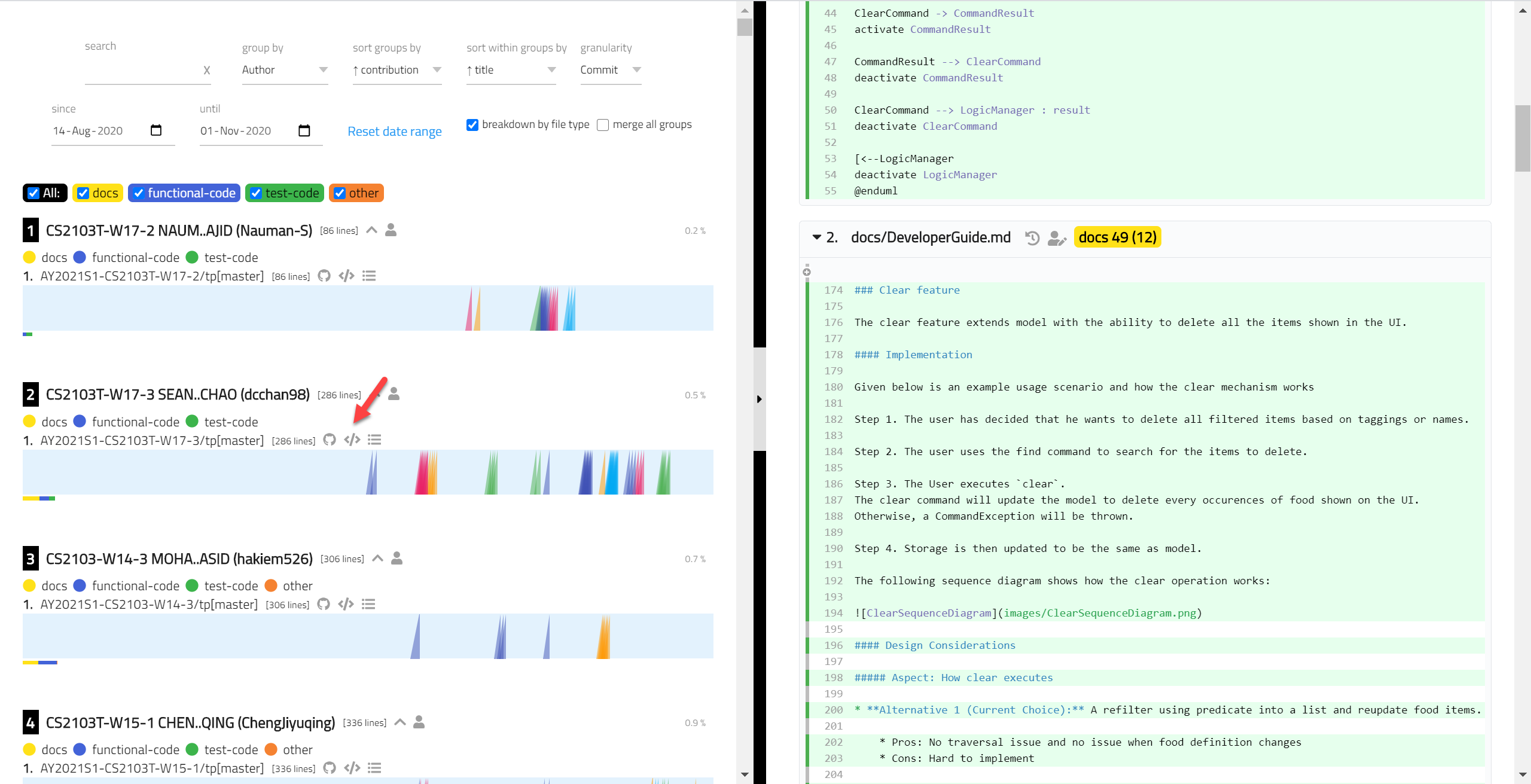View code icon for AY2021S1-CS2103T-W17-3/tp repo

click(352, 440)
